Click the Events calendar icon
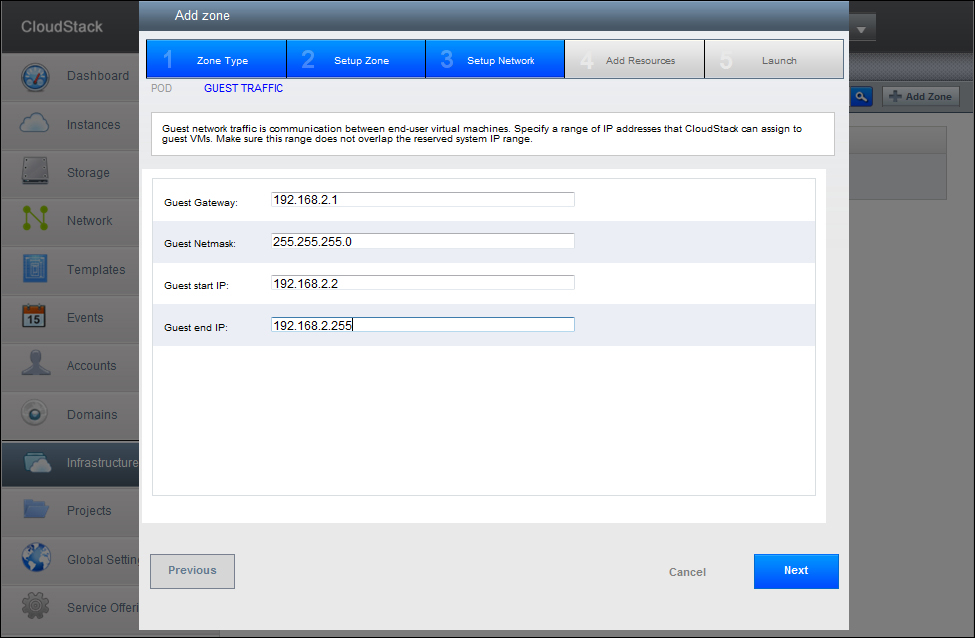Image resolution: width=975 pixels, height=638 pixels. [35, 318]
